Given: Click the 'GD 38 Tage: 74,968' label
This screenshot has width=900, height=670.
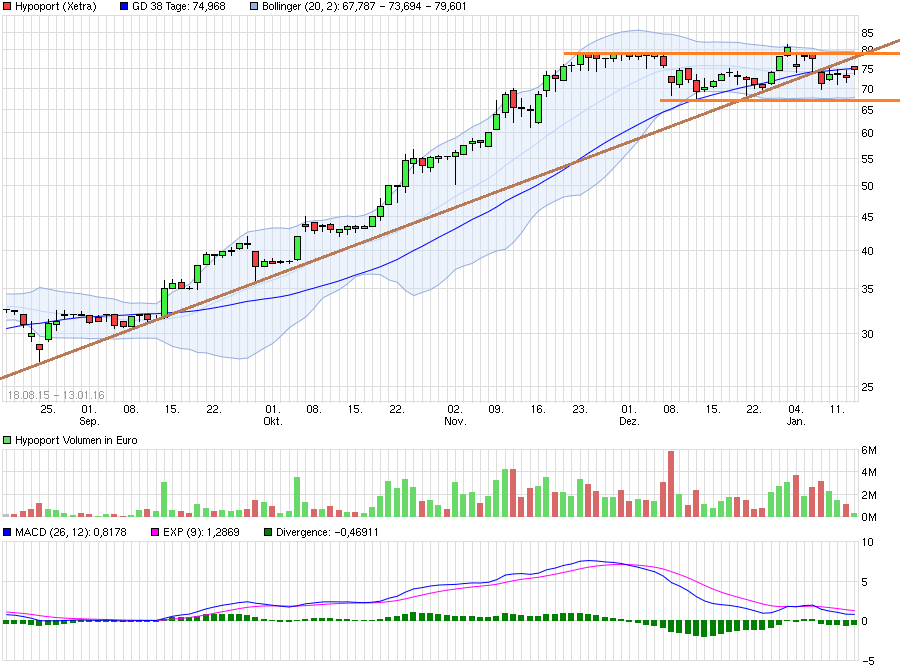Looking at the screenshot, I should [x=179, y=6].
